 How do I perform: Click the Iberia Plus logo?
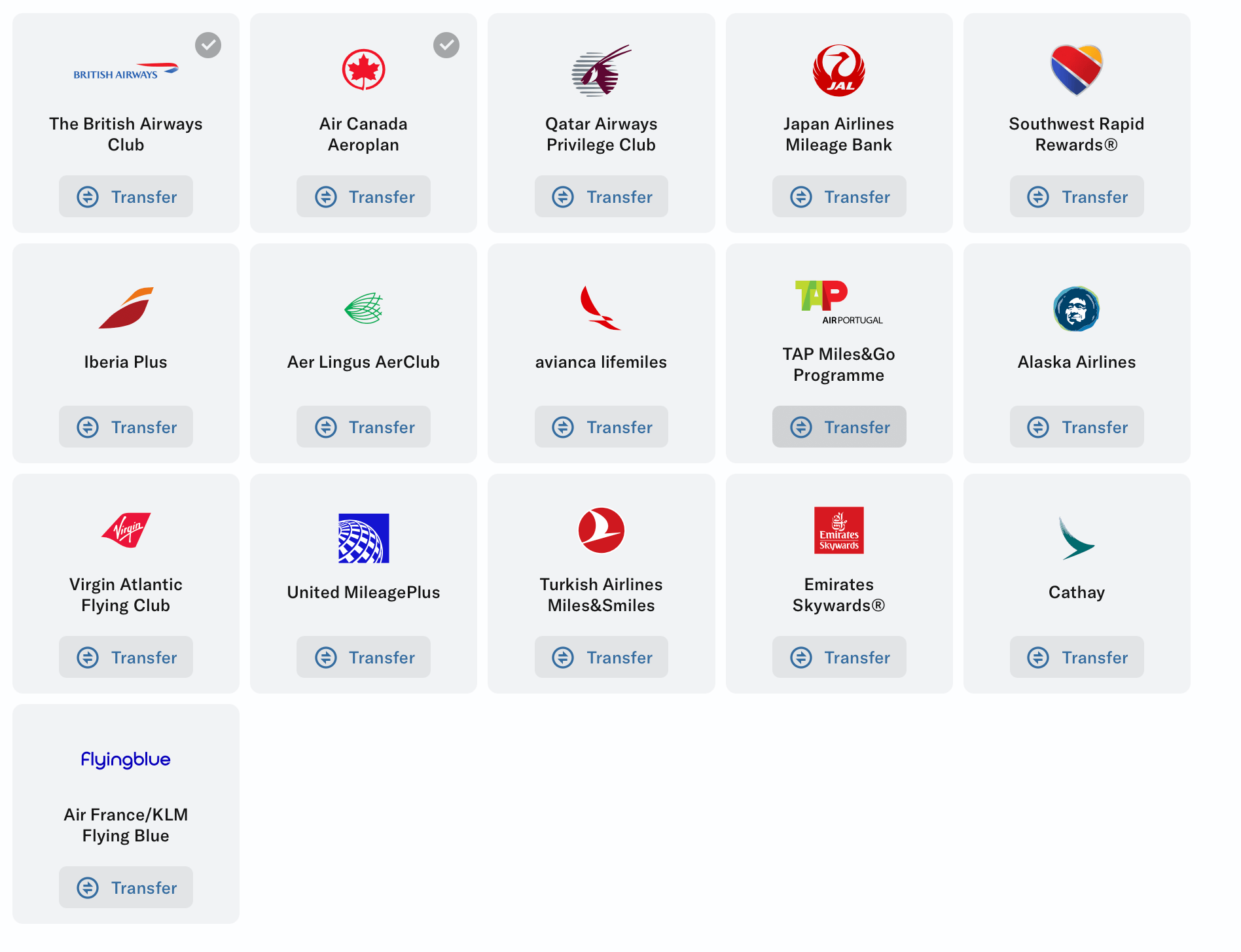(126, 308)
